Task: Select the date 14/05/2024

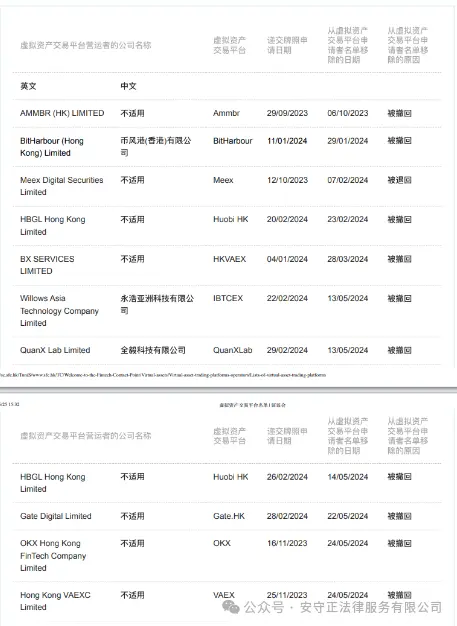Action: tap(348, 477)
